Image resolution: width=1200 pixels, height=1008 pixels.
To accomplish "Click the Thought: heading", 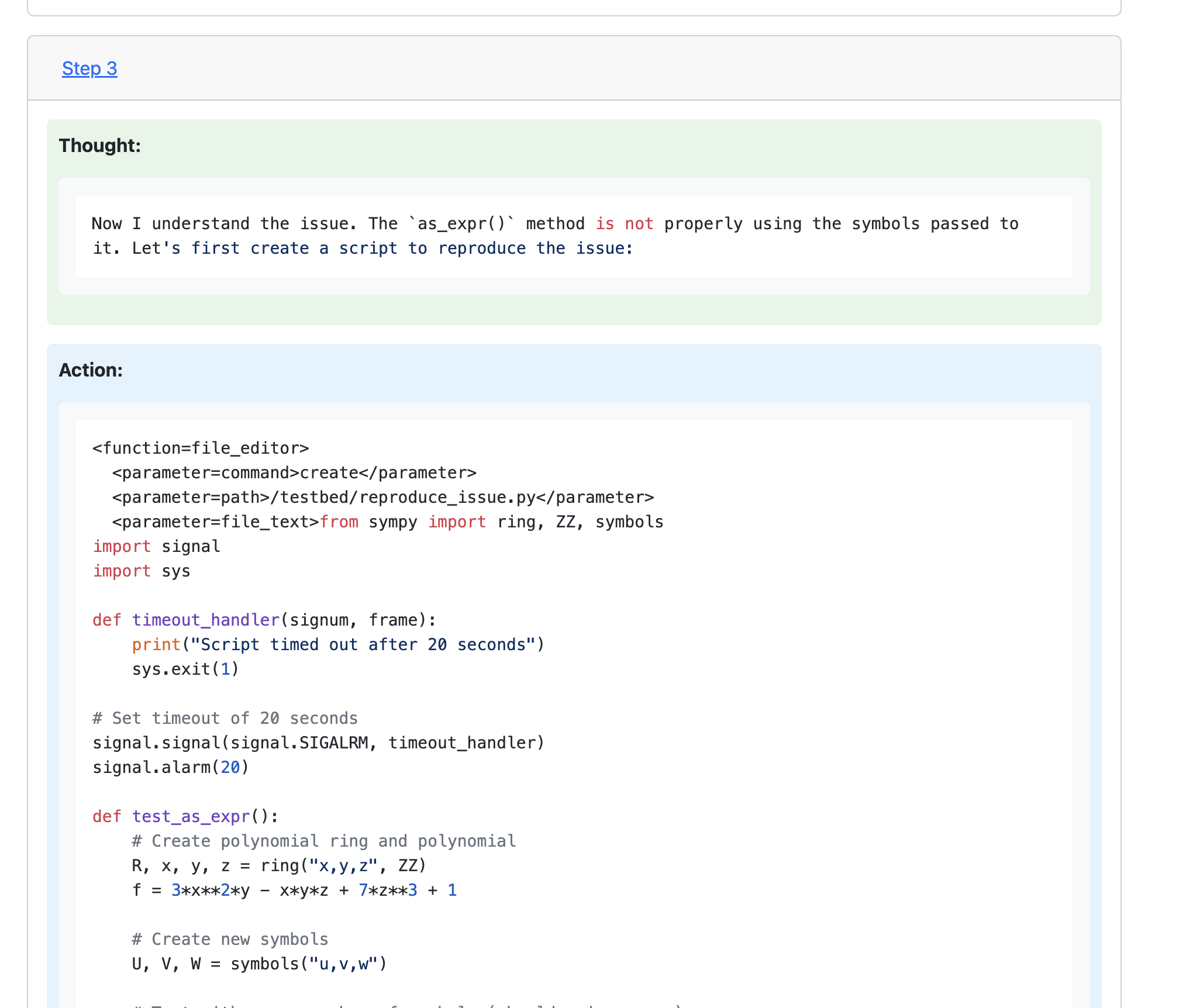I will (x=100, y=146).
